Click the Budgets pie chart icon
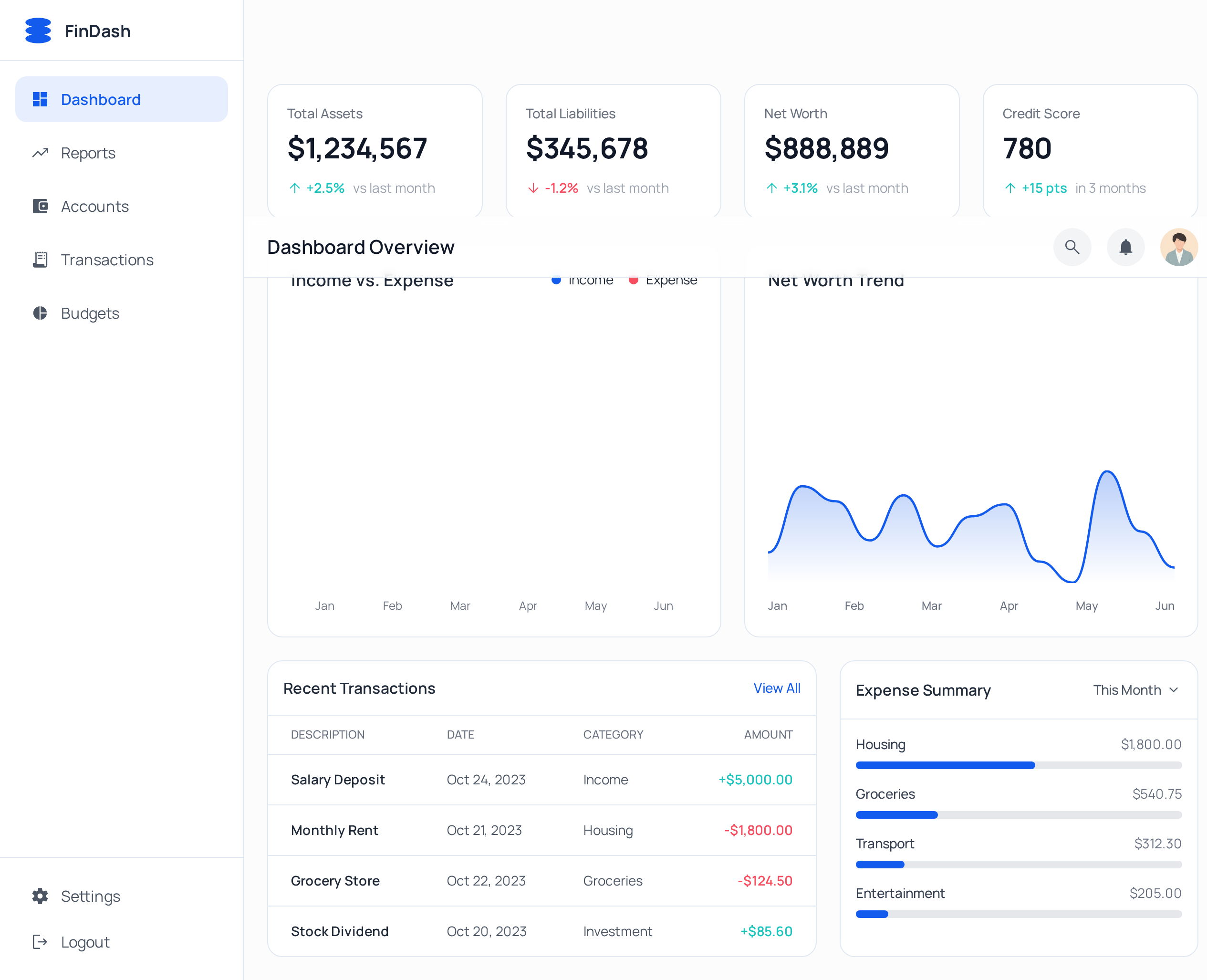Screen dimensions: 1207x980 pos(40,313)
